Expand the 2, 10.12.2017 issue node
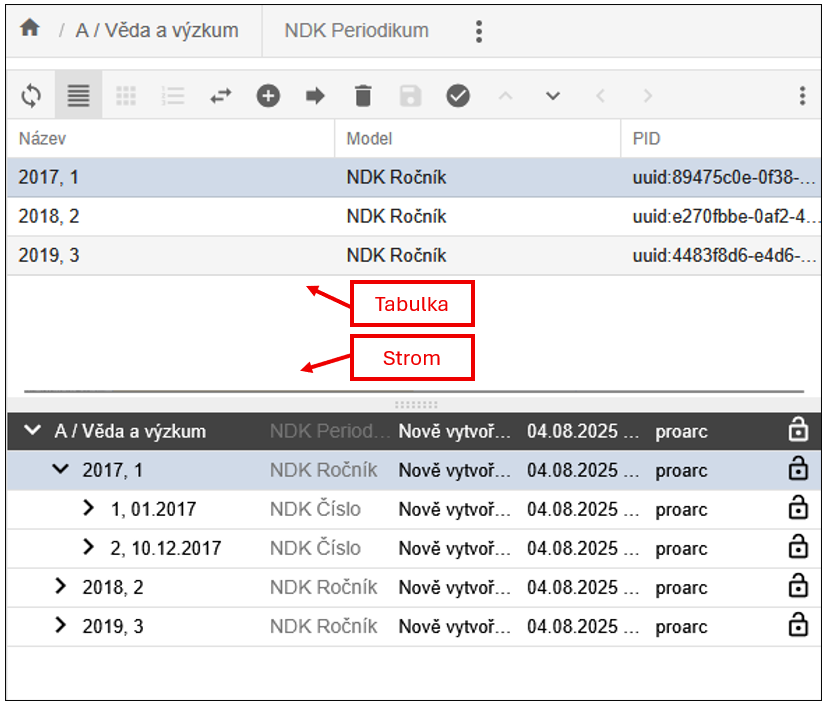The width and height of the screenshot is (828, 705). pos(89,548)
